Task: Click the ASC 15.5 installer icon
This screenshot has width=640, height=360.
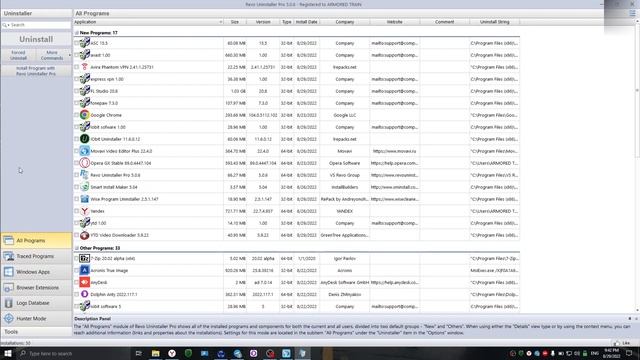Action: coord(84,42)
